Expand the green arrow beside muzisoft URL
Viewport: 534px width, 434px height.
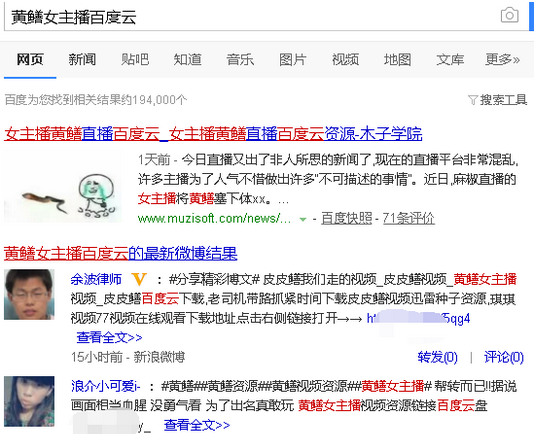[302, 219]
